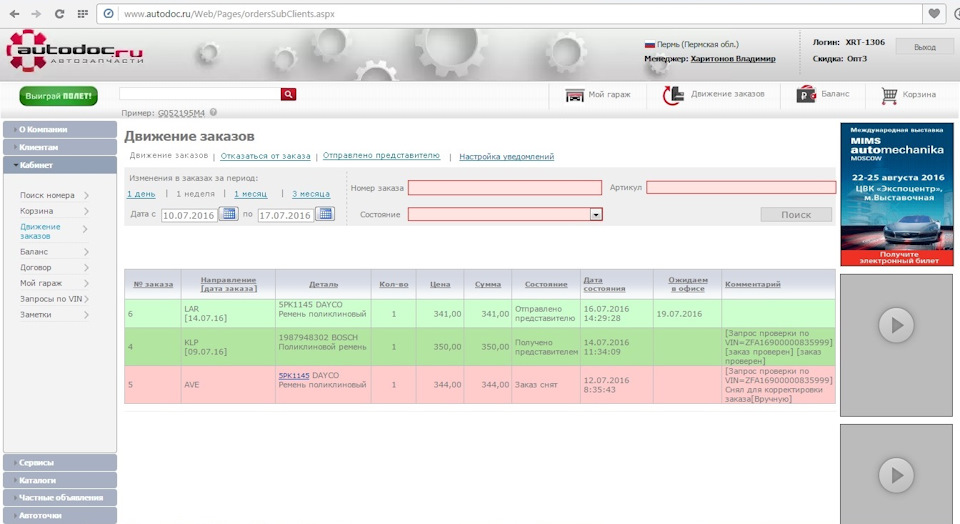
Task: Open Мой гараж car icon
Action: click(x=574, y=95)
